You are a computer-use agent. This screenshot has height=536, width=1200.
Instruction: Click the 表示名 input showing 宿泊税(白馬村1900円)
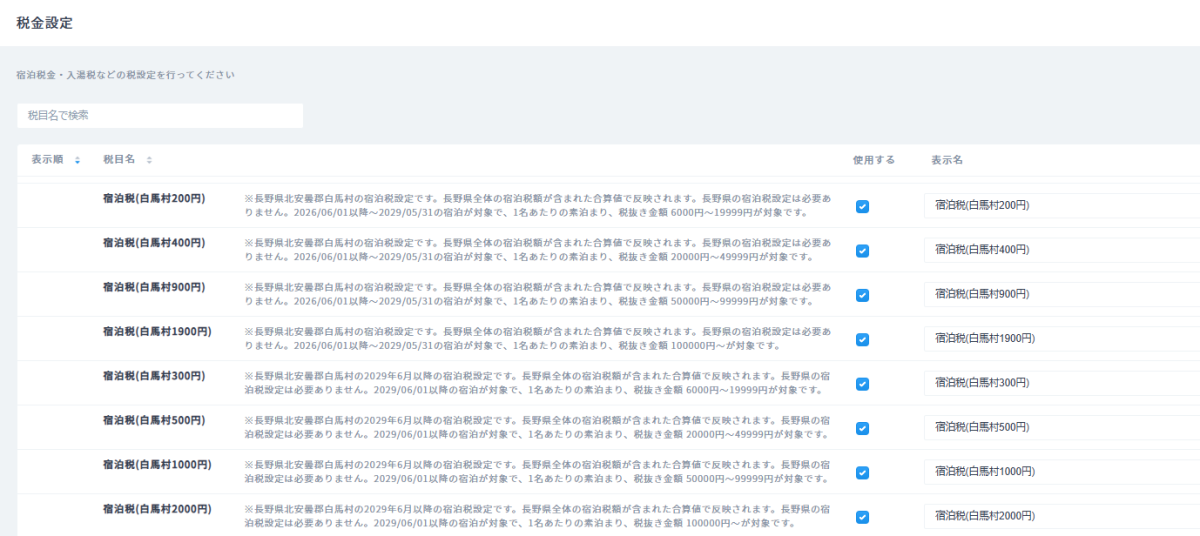[1060, 339]
